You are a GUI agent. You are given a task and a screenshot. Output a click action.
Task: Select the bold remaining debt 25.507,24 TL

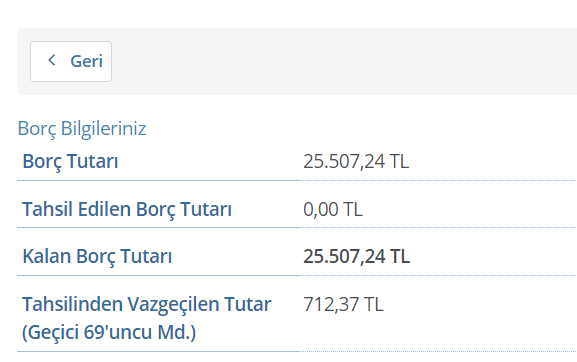coord(356,256)
